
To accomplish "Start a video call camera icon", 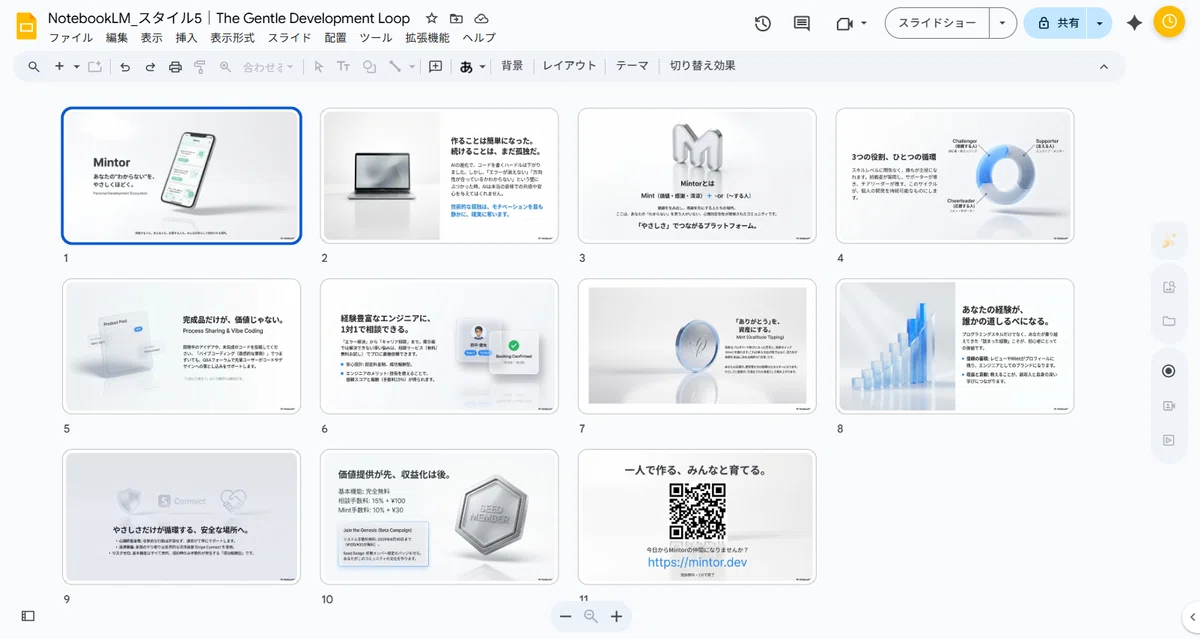I will pos(844,23).
